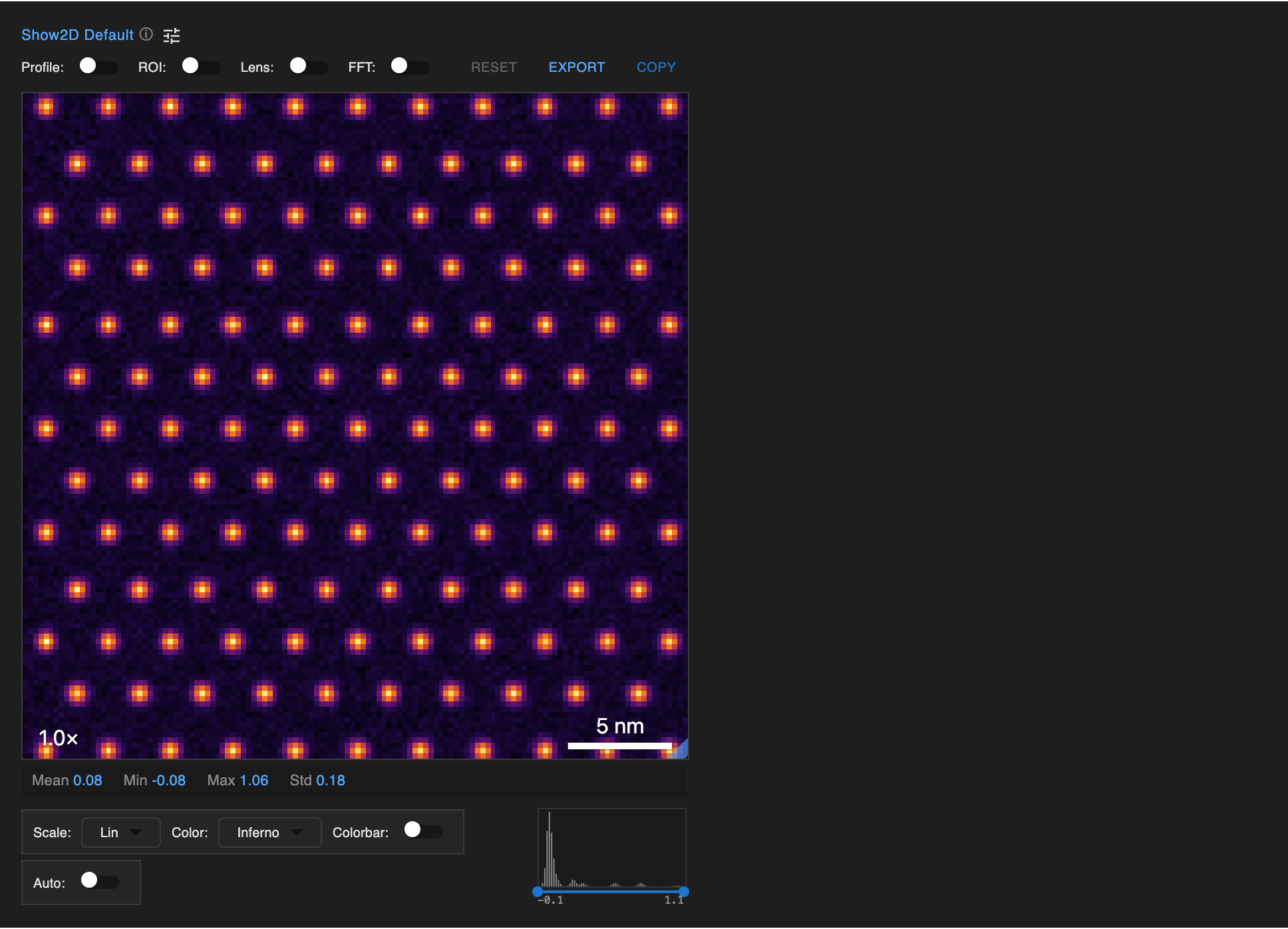Viewport: 1288px width, 929px height.
Task: Click the EXPORT action
Action: coord(576,67)
